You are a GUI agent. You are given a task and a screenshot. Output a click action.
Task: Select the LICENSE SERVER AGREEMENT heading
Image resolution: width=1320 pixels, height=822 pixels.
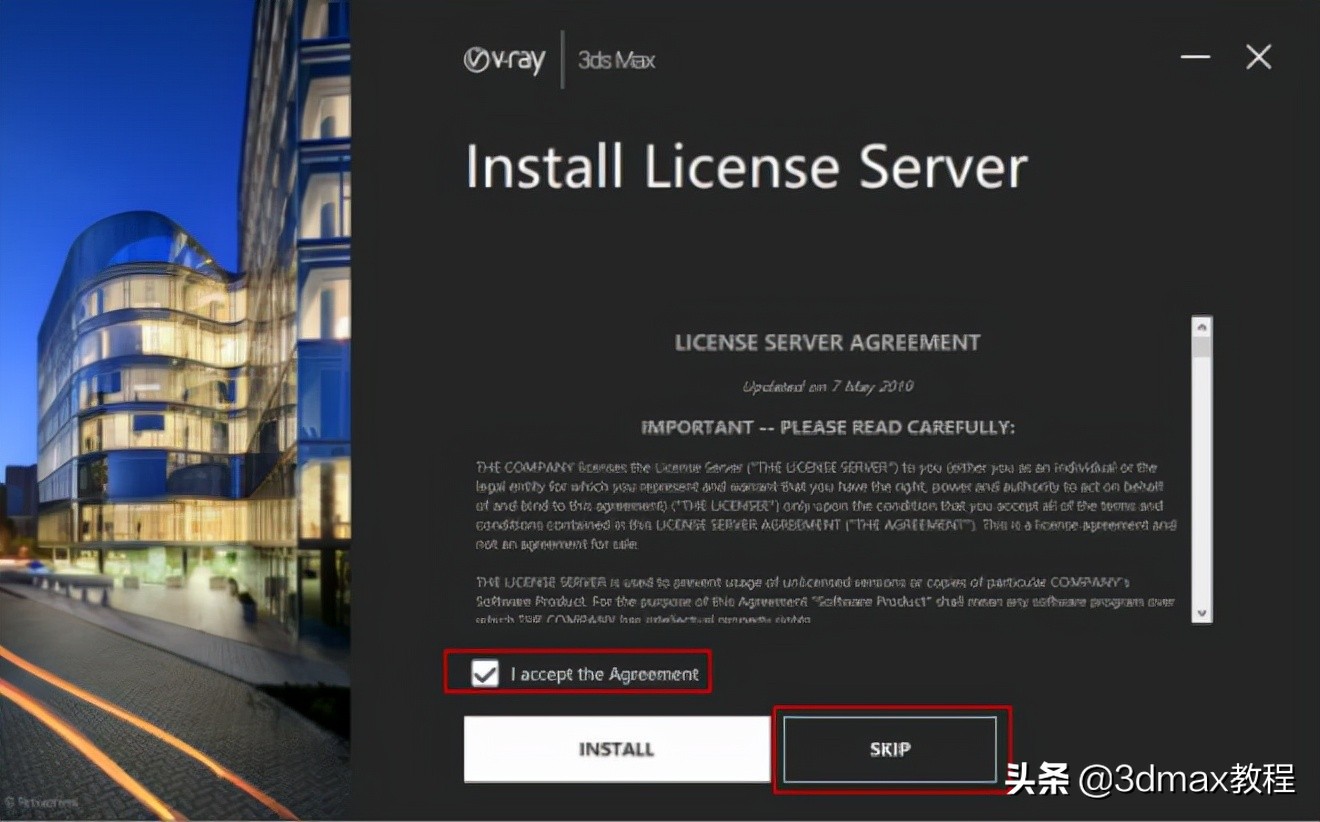tap(827, 342)
